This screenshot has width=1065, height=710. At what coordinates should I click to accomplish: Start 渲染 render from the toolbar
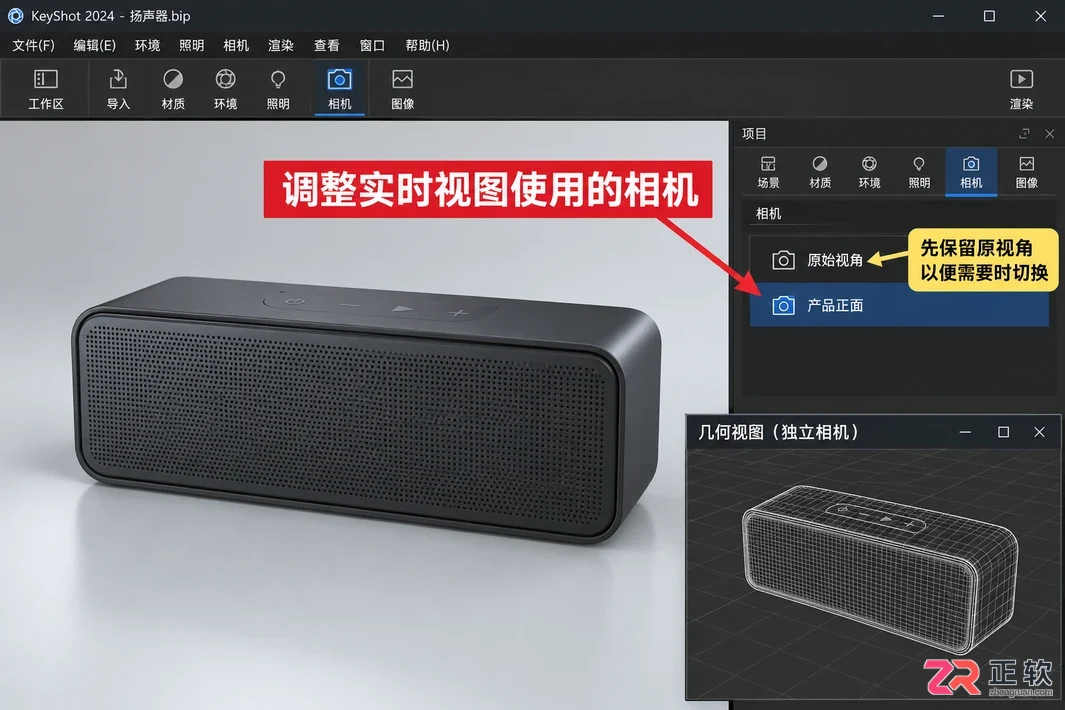(1022, 89)
